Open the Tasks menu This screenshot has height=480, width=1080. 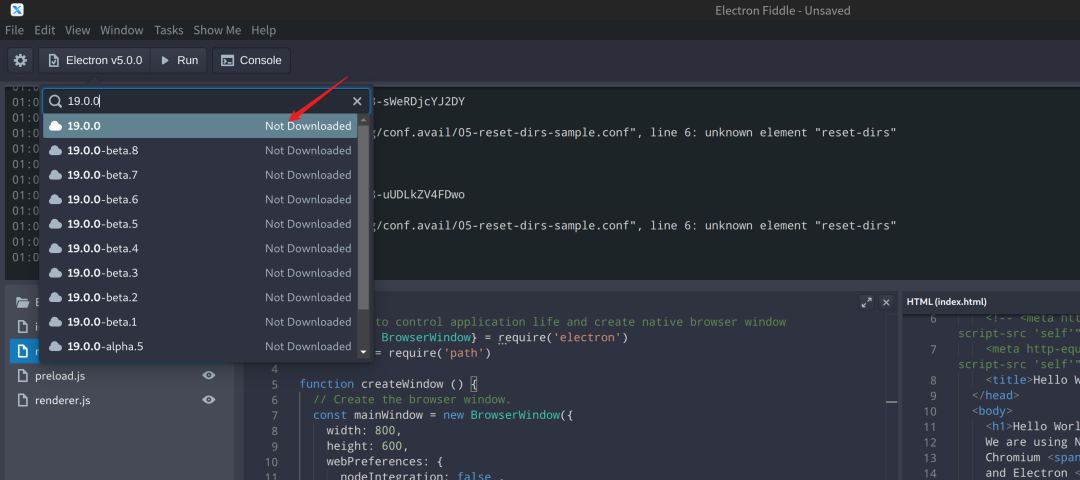[x=169, y=30]
